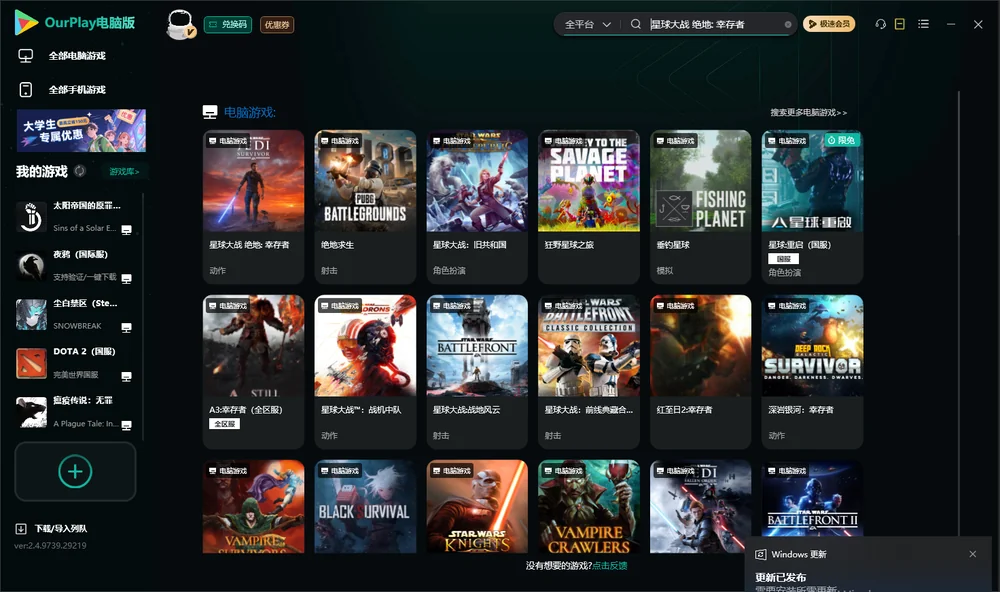Click the refresh icon beside 我的游戏

[x=80, y=171]
